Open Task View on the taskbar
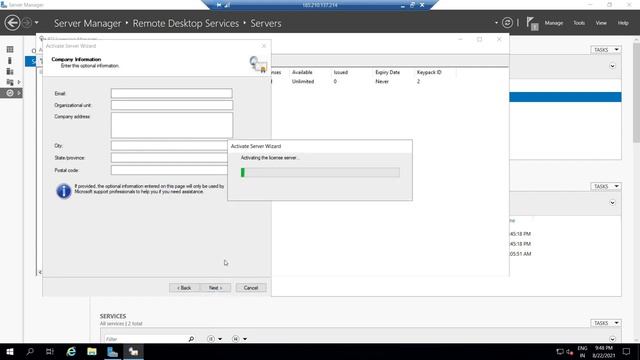The height and width of the screenshot is (360, 640). (x=50, y=351)
